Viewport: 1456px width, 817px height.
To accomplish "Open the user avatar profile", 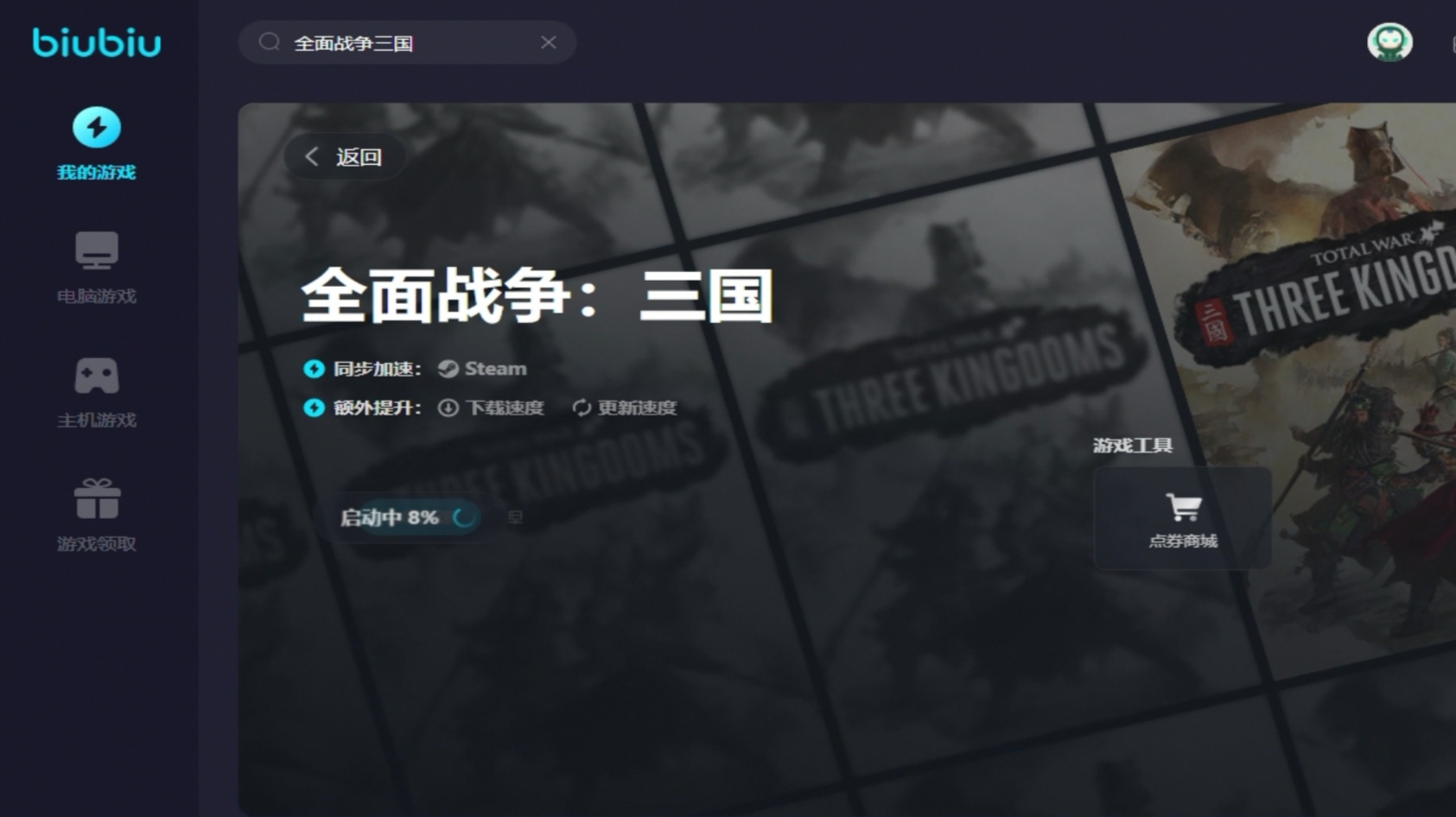I will point(1389,41).
